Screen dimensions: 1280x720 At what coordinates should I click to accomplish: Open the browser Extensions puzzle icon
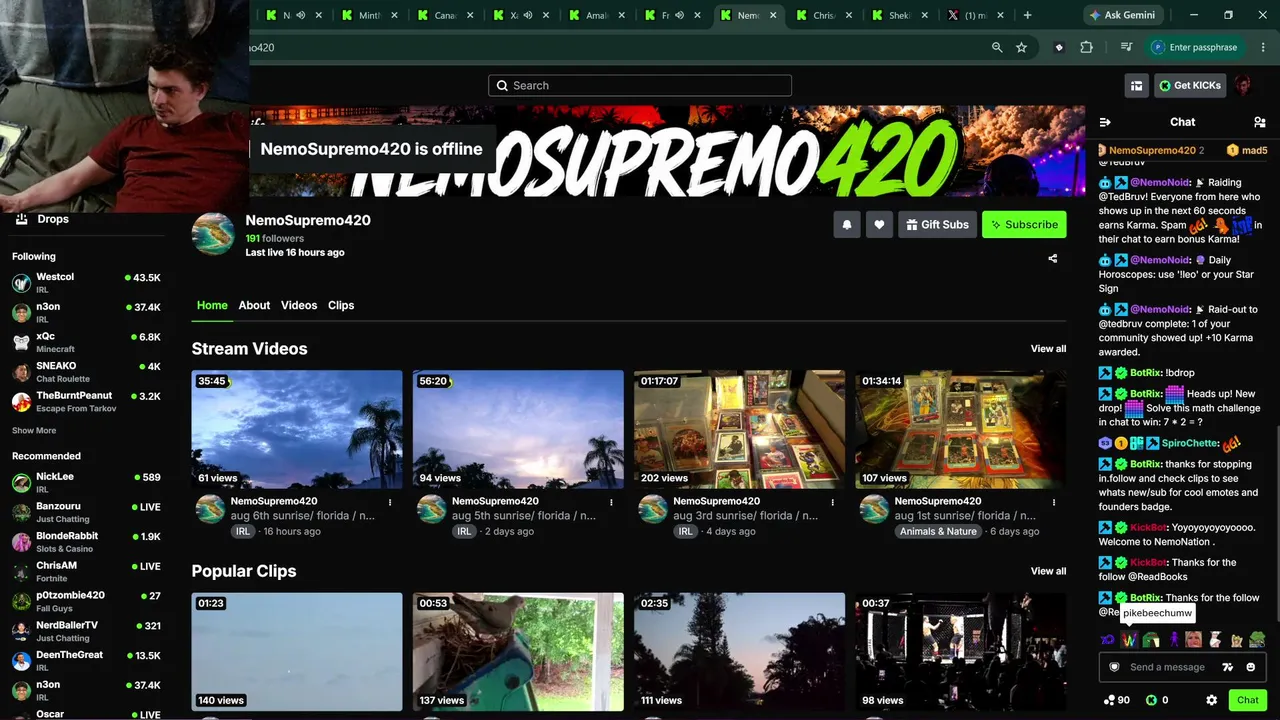tap(1087, 47)
